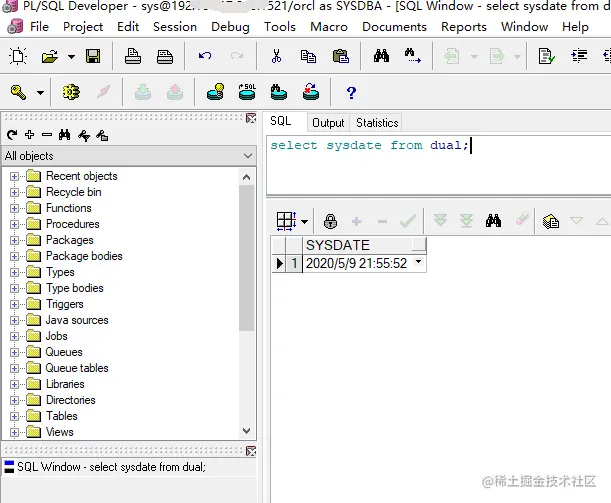The width and height of the screenshot is (611, 503).
Task: Click the SQL database icon
Action: click(247, 92)
